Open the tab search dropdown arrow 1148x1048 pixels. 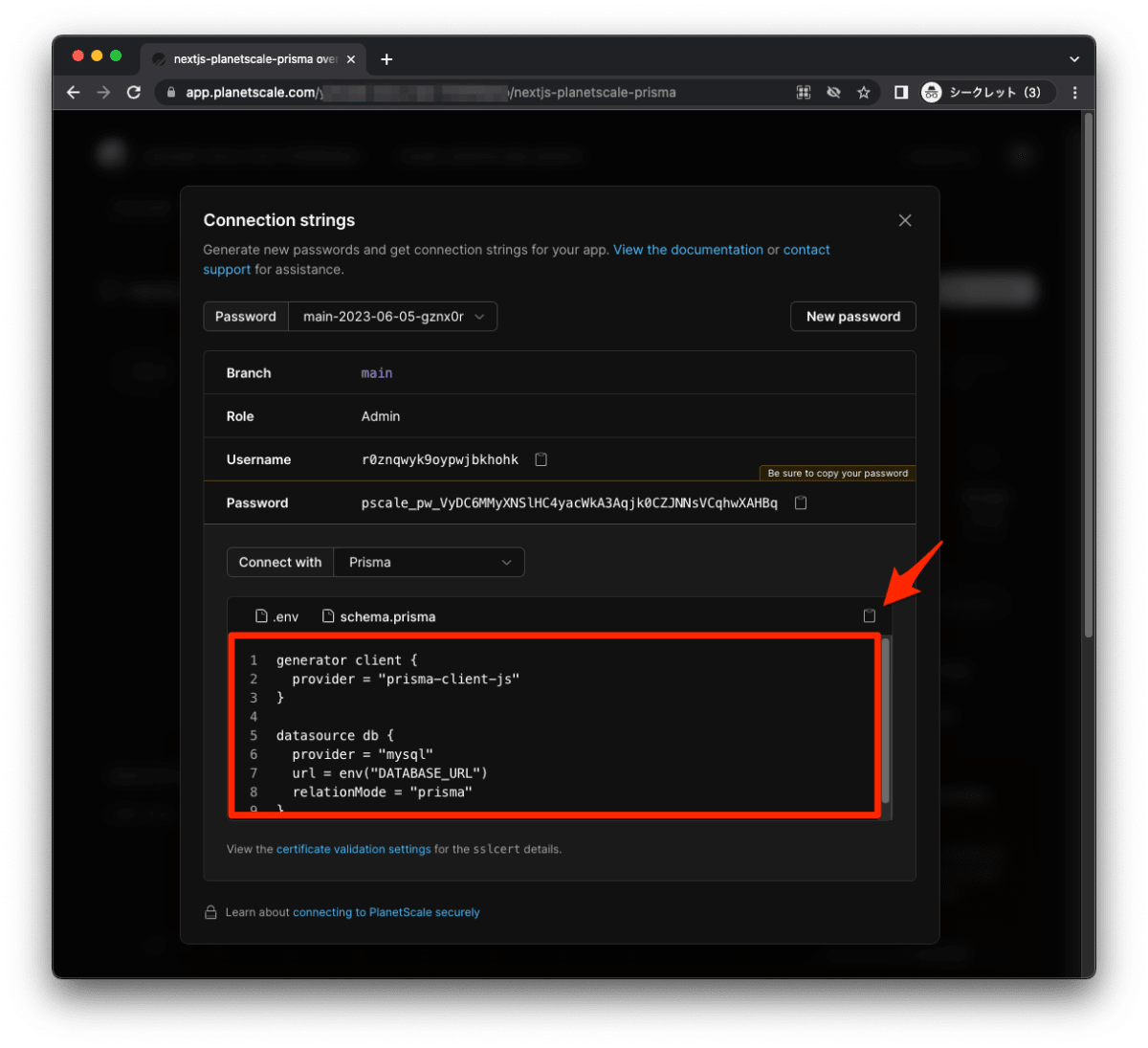coord(1074,59)
